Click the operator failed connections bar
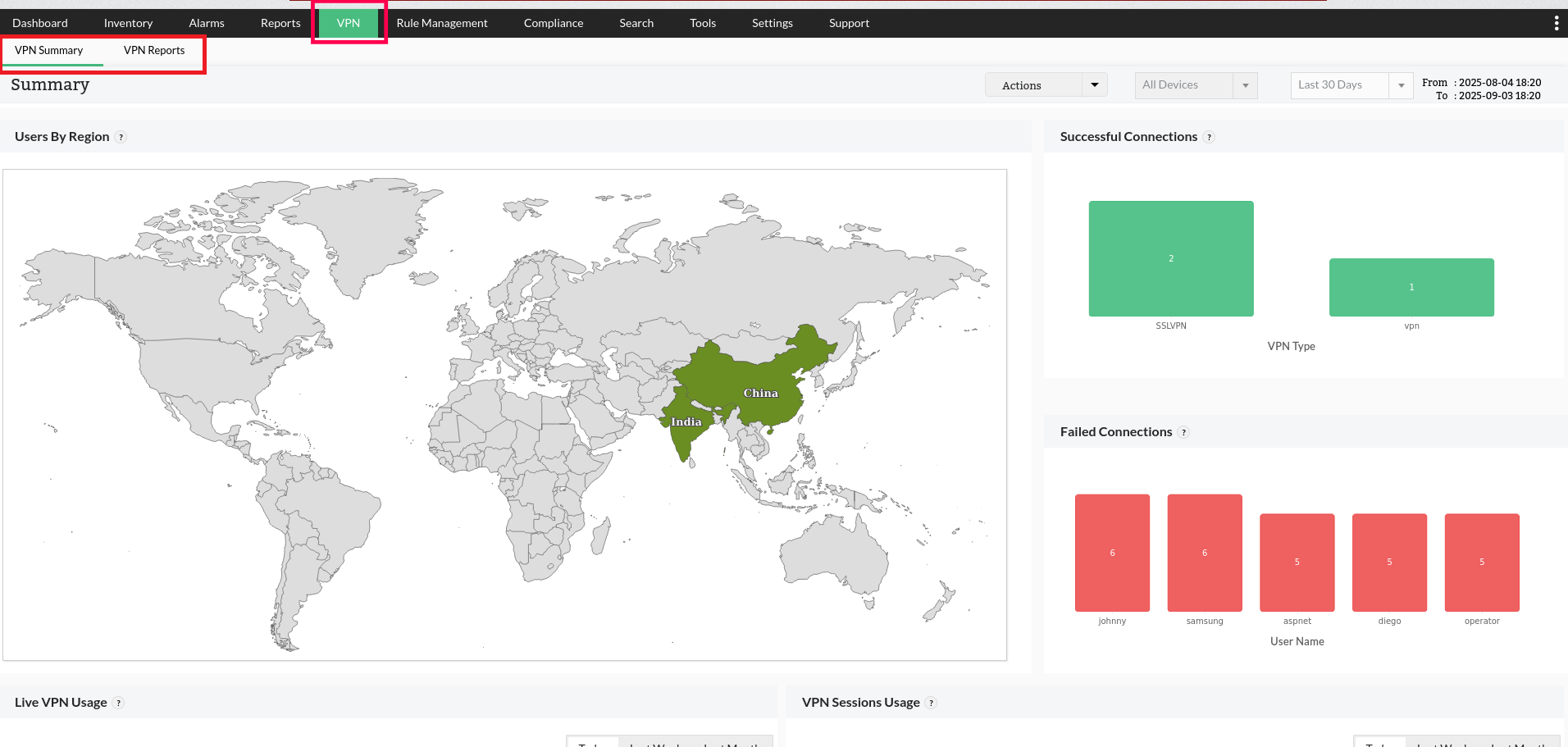The image size is (1568, 747). (1482, 563)
